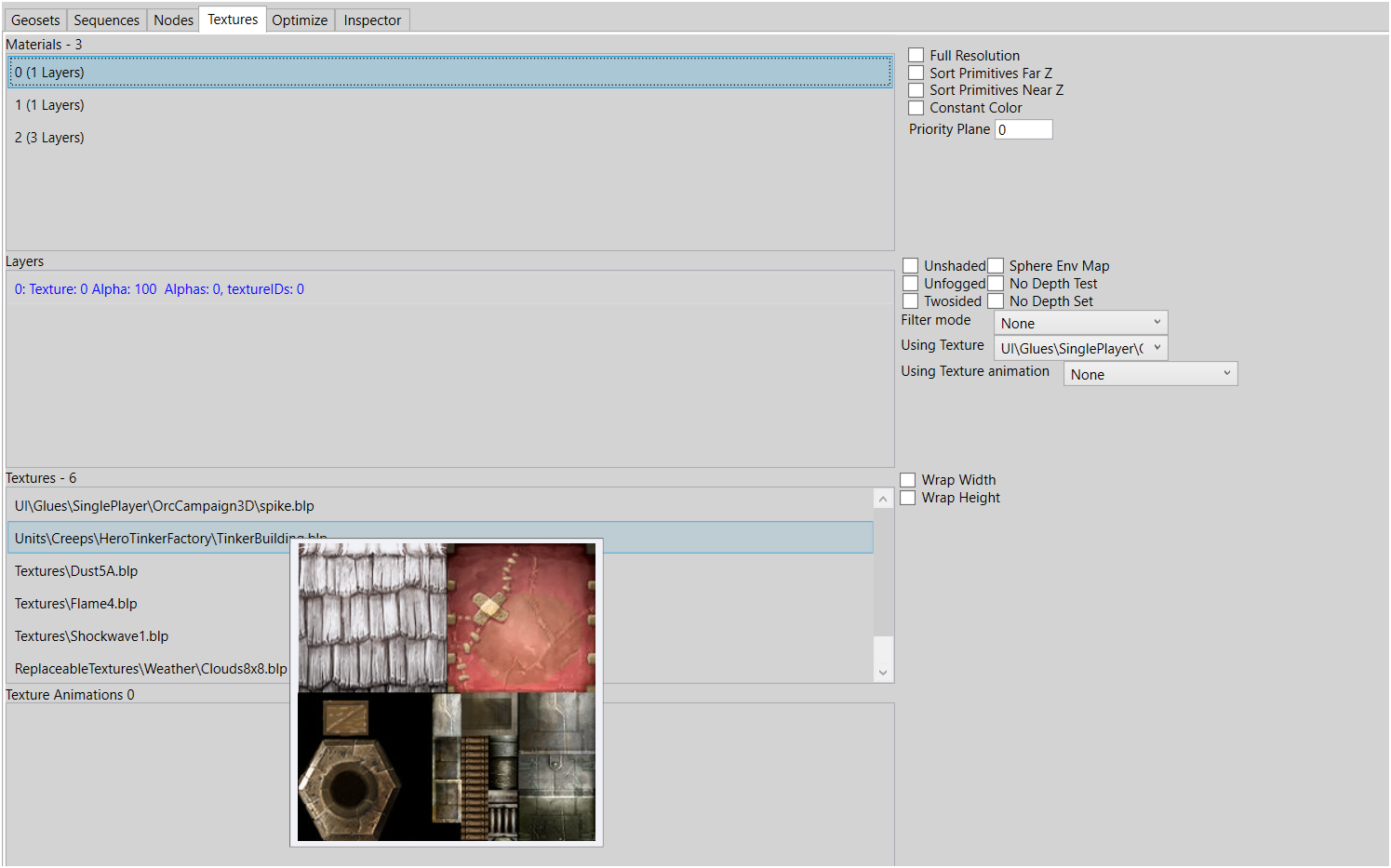
Task: Toggle Sort Primitives Near Z
Action: click(x=916, y=90)
